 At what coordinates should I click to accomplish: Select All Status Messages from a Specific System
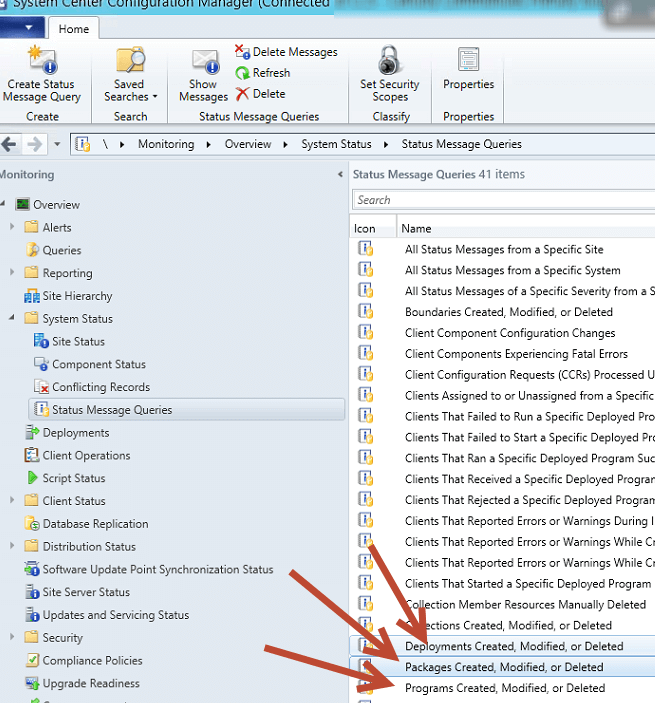pyautogui.click(x=512, y=270)
